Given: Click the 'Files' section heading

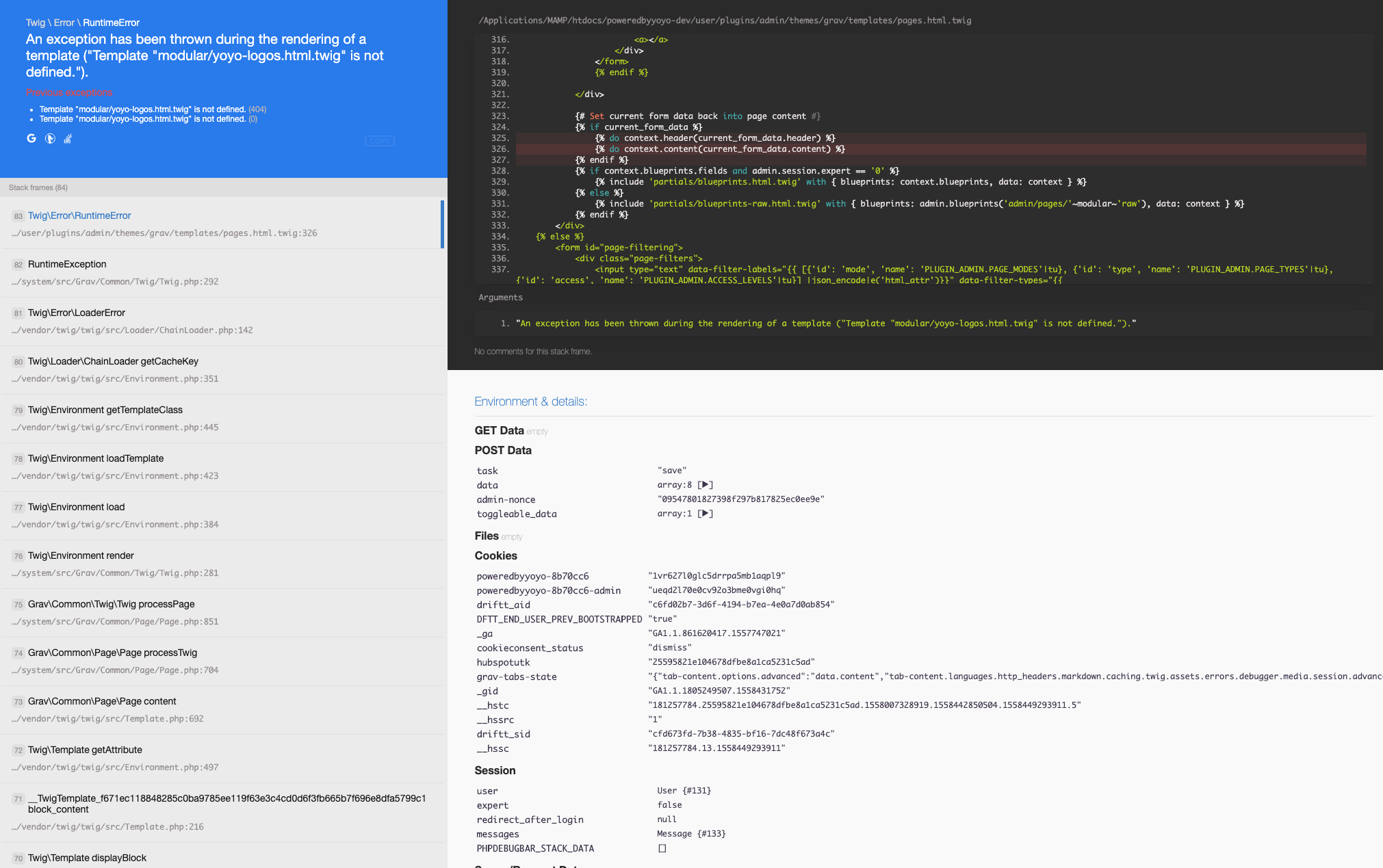Looking at the screenshot, I should 487,536.
